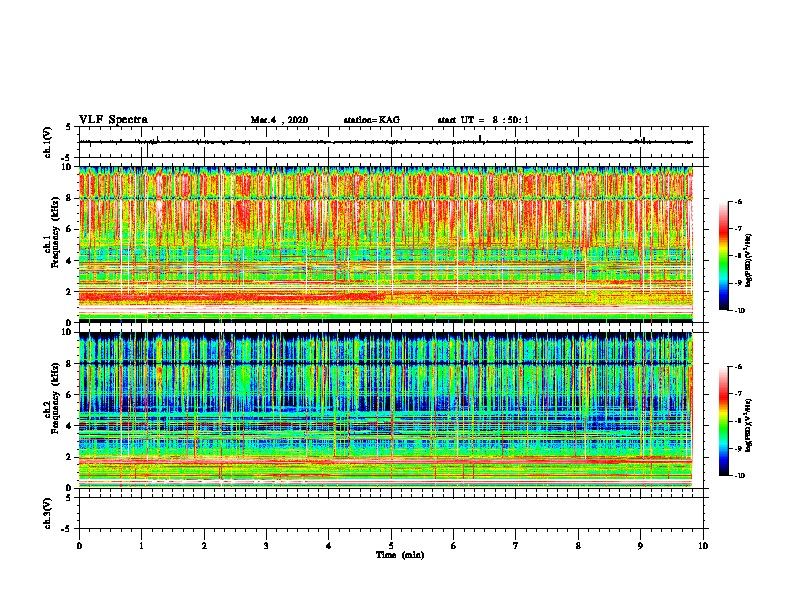Click the lower color bar "-10" label

(x=740, y=476)
